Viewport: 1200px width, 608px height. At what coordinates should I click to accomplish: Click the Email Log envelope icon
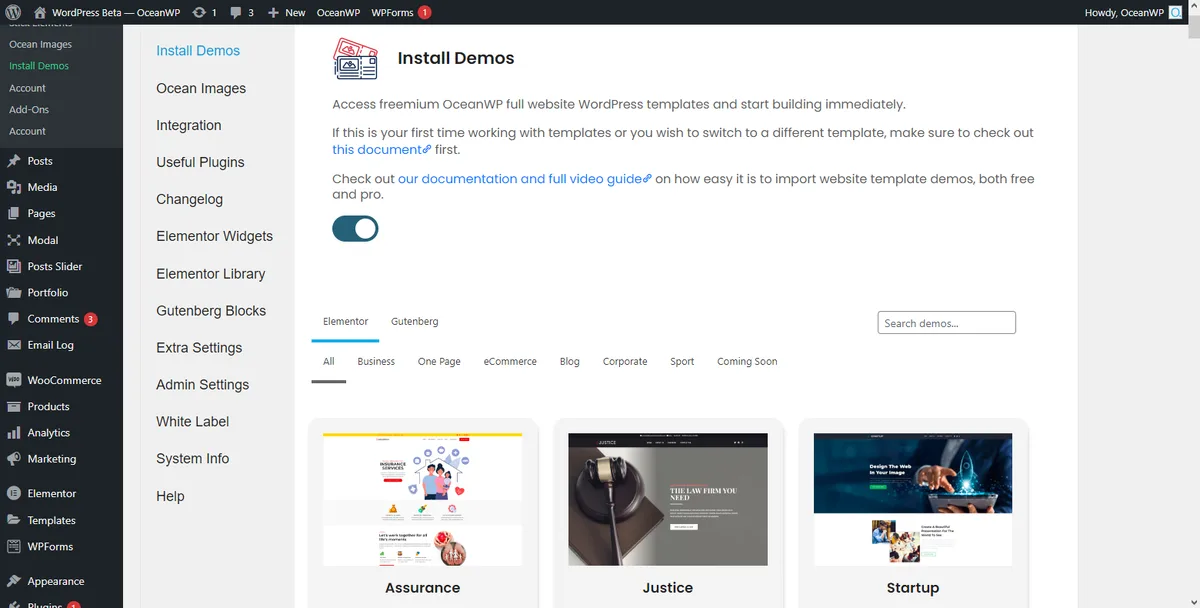coord(14,345)
